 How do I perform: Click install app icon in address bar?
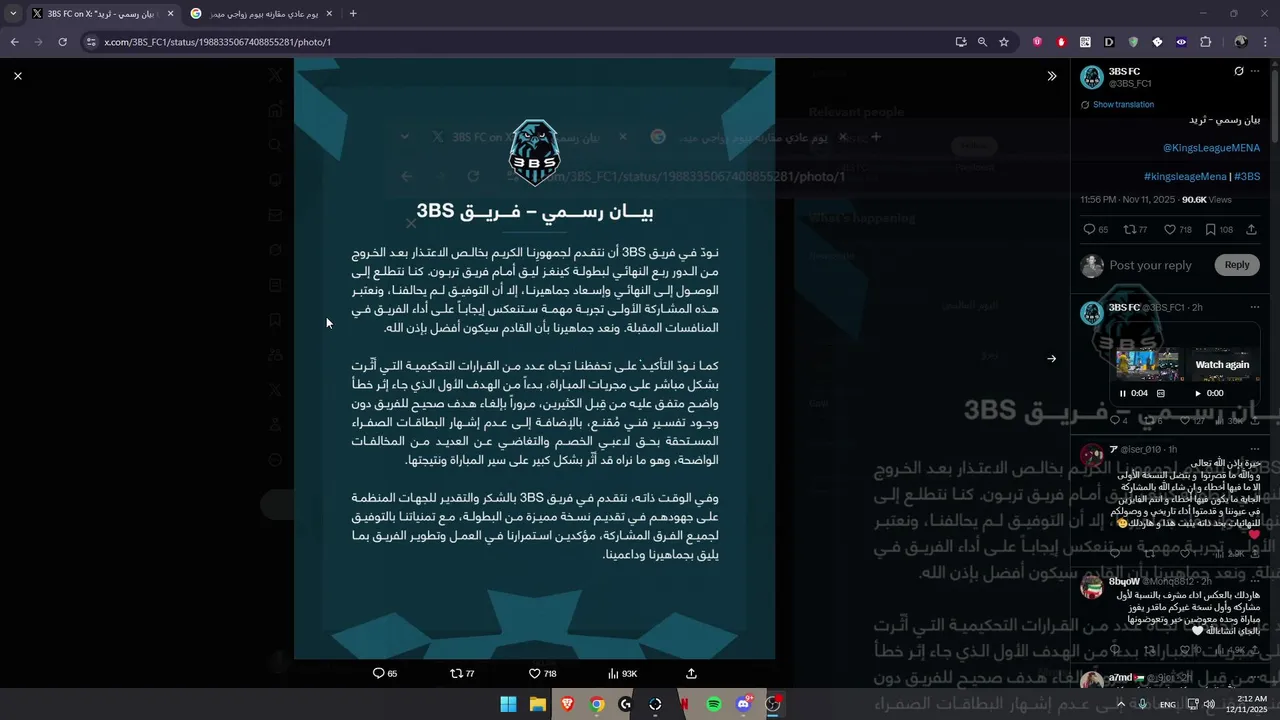coord(961,42)
